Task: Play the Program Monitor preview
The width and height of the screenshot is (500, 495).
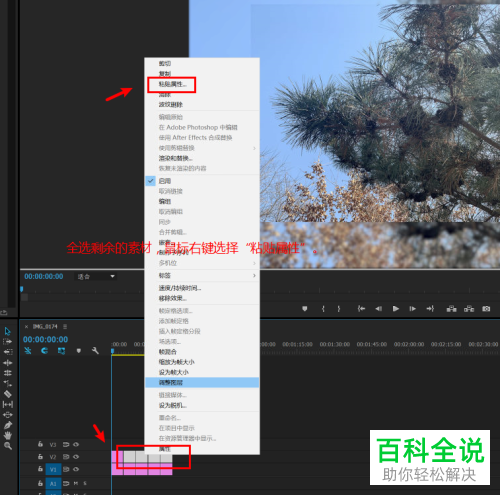Action: (396, 309)
